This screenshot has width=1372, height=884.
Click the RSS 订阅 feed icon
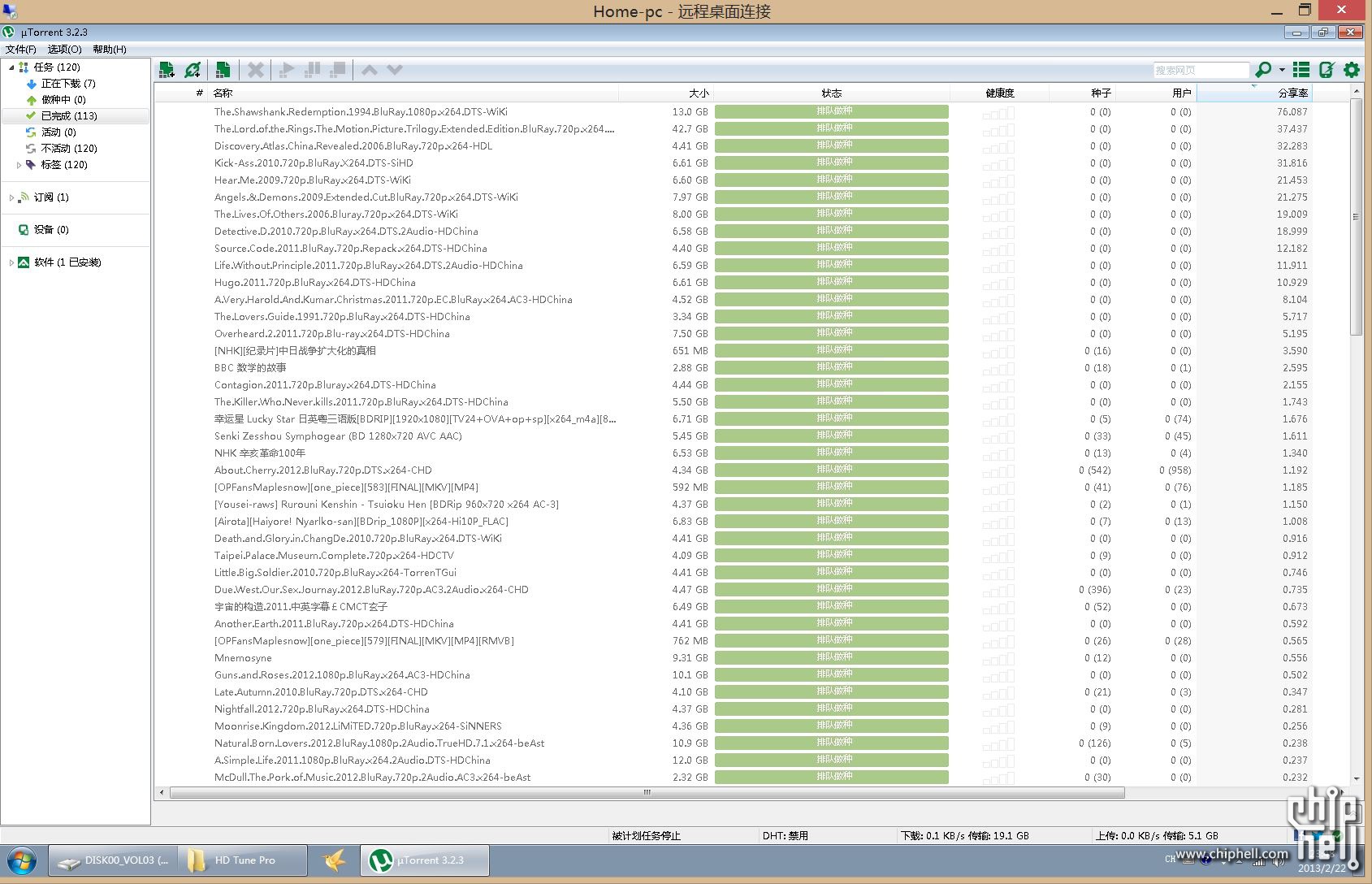click(24, 197)
